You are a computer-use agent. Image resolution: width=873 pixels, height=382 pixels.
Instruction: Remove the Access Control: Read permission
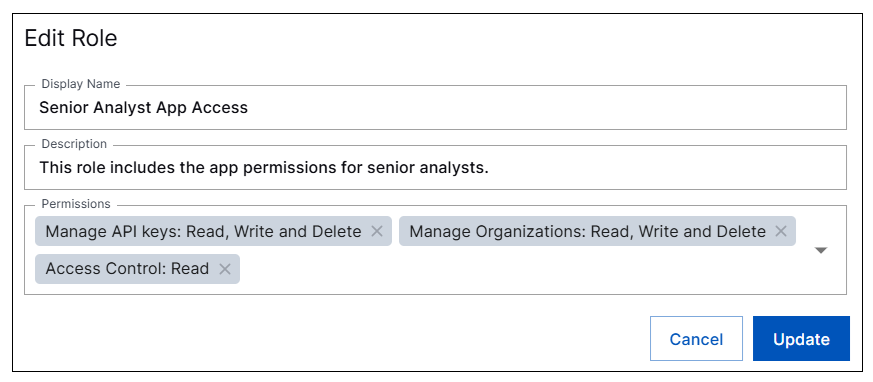point(225,269)
